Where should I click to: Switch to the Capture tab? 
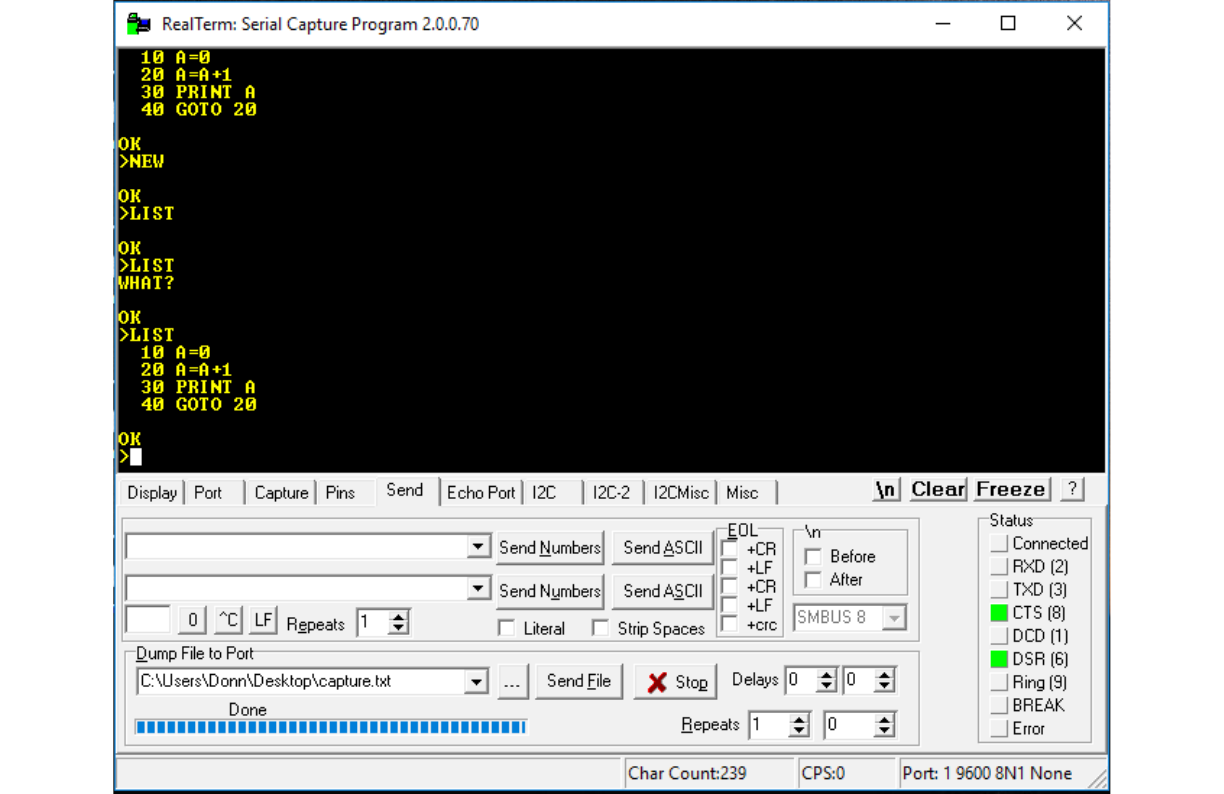point(281,492)
